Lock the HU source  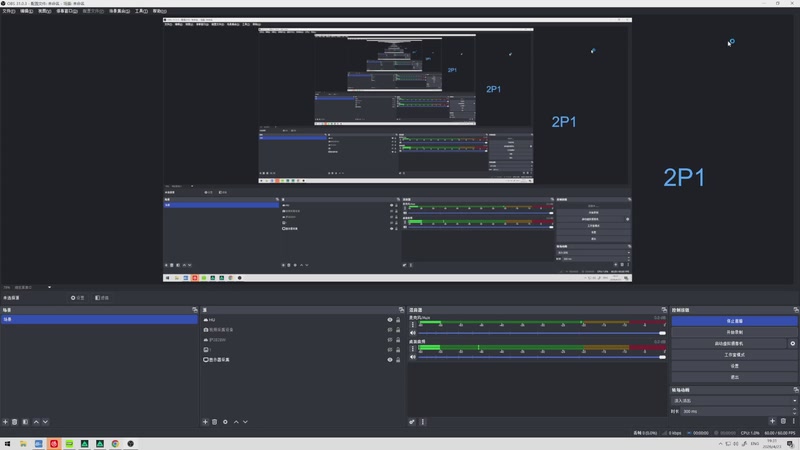click(x=398, y=320)
